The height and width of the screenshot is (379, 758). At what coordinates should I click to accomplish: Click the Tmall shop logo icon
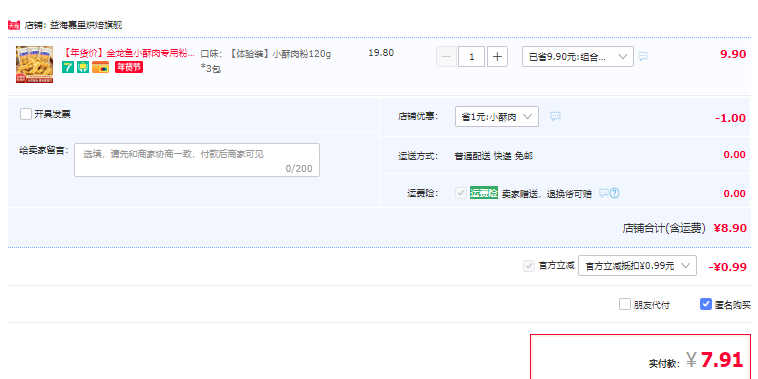(14, 25)
